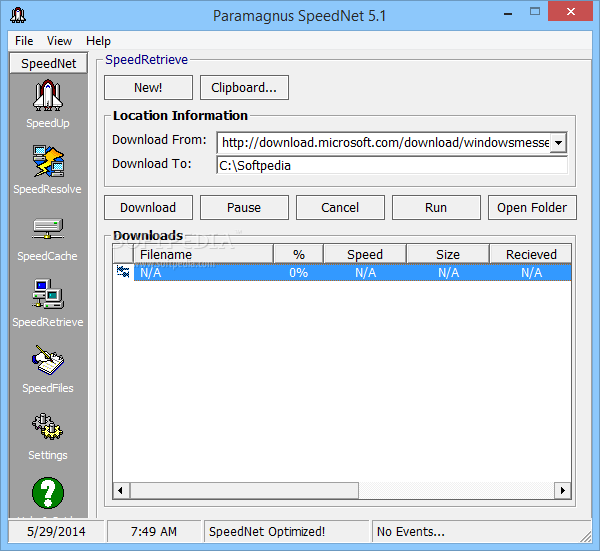Click the Speed column header
Image resolution: width=600 pixels, height=551 pixels.
[x=365, y=254]
